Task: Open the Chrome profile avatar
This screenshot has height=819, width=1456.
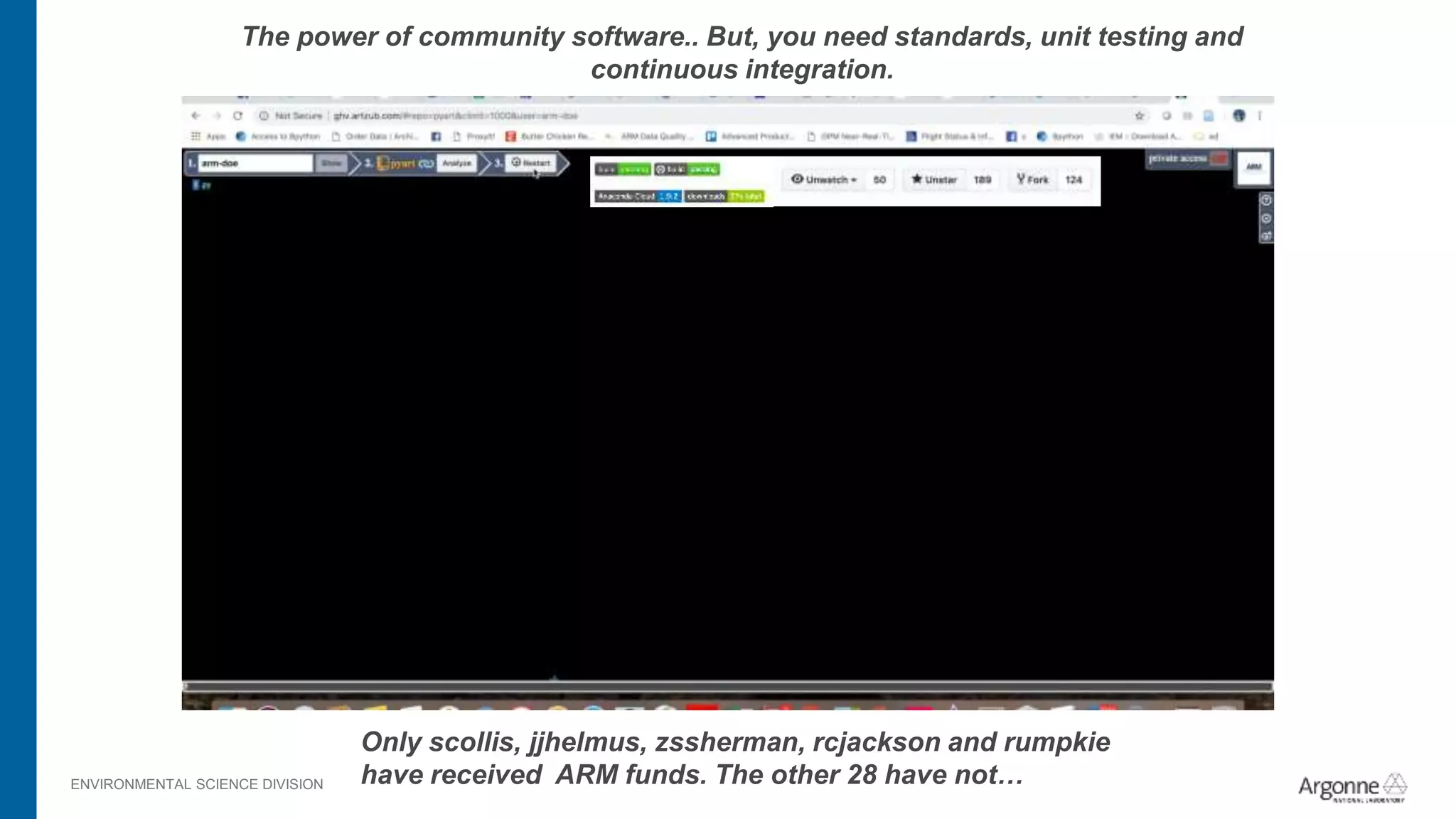Action: point(1239,116)
